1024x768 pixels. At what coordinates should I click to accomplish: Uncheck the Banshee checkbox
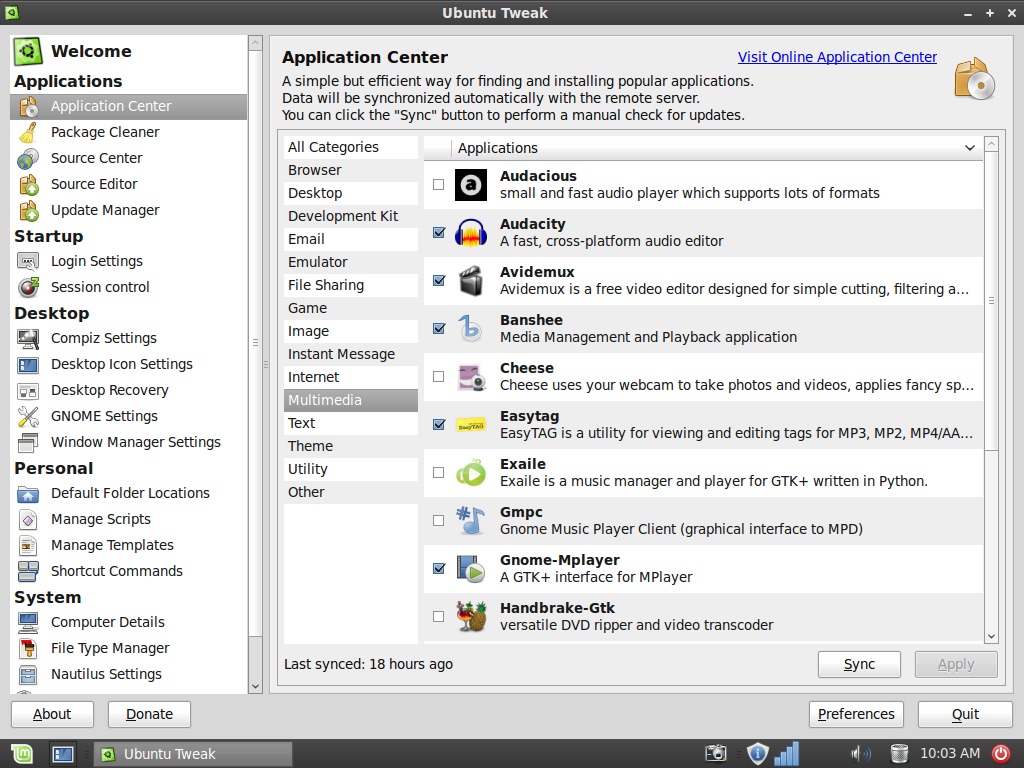(439, 328)
